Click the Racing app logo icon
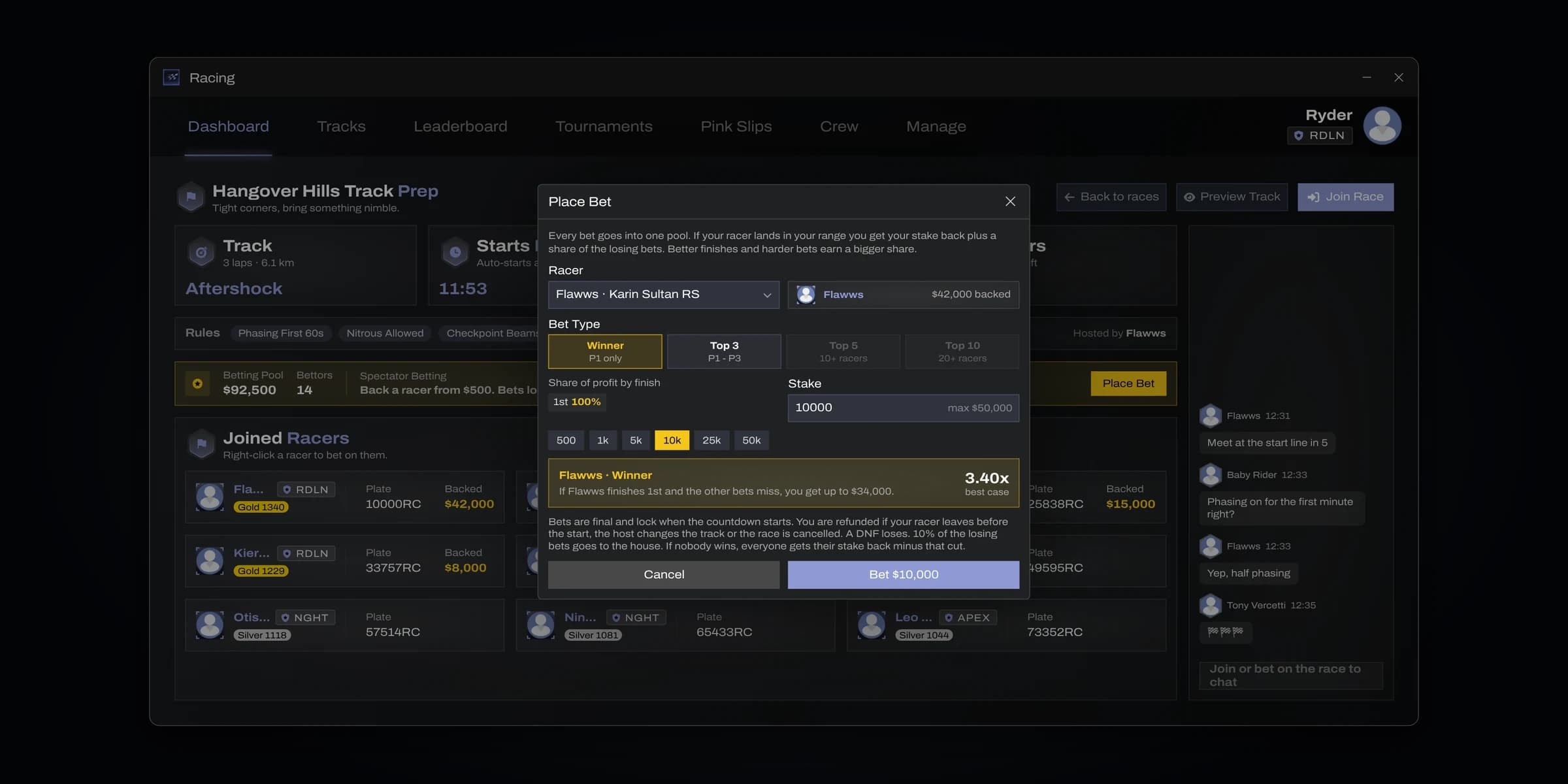 [171, 78]
